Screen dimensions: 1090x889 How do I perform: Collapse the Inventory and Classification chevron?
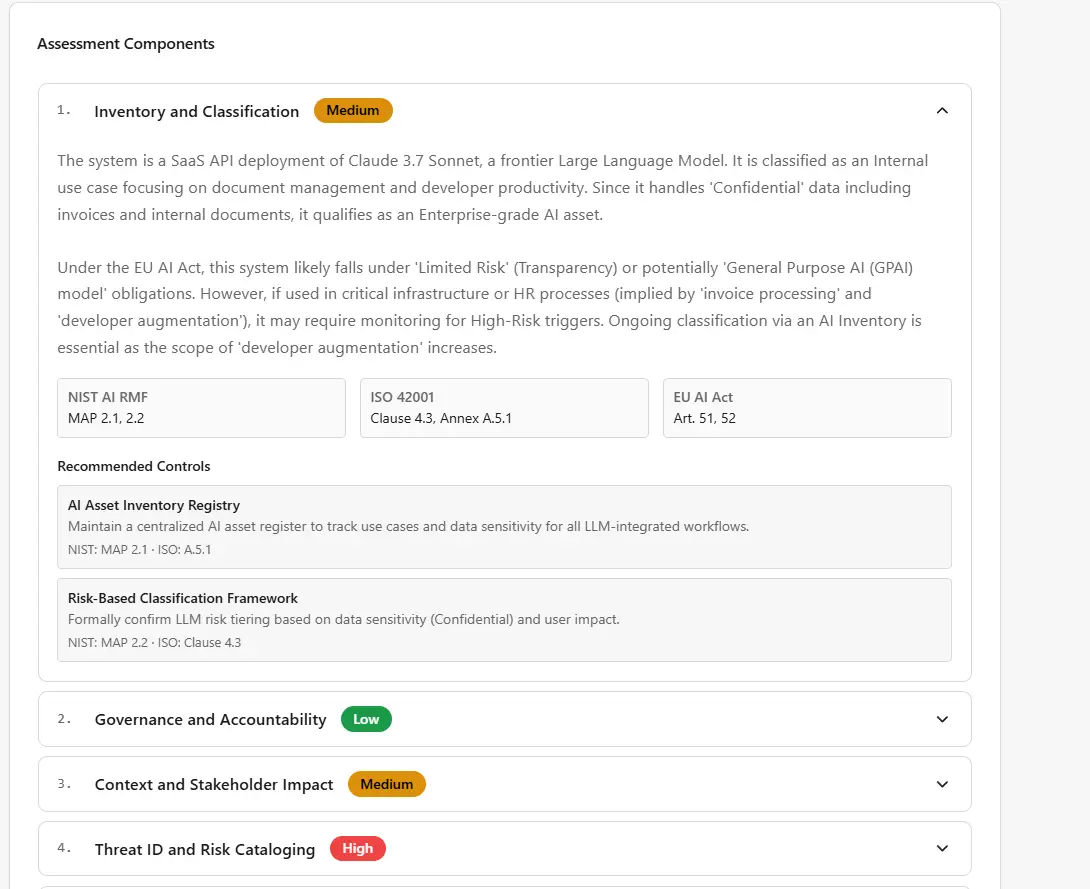941,111
